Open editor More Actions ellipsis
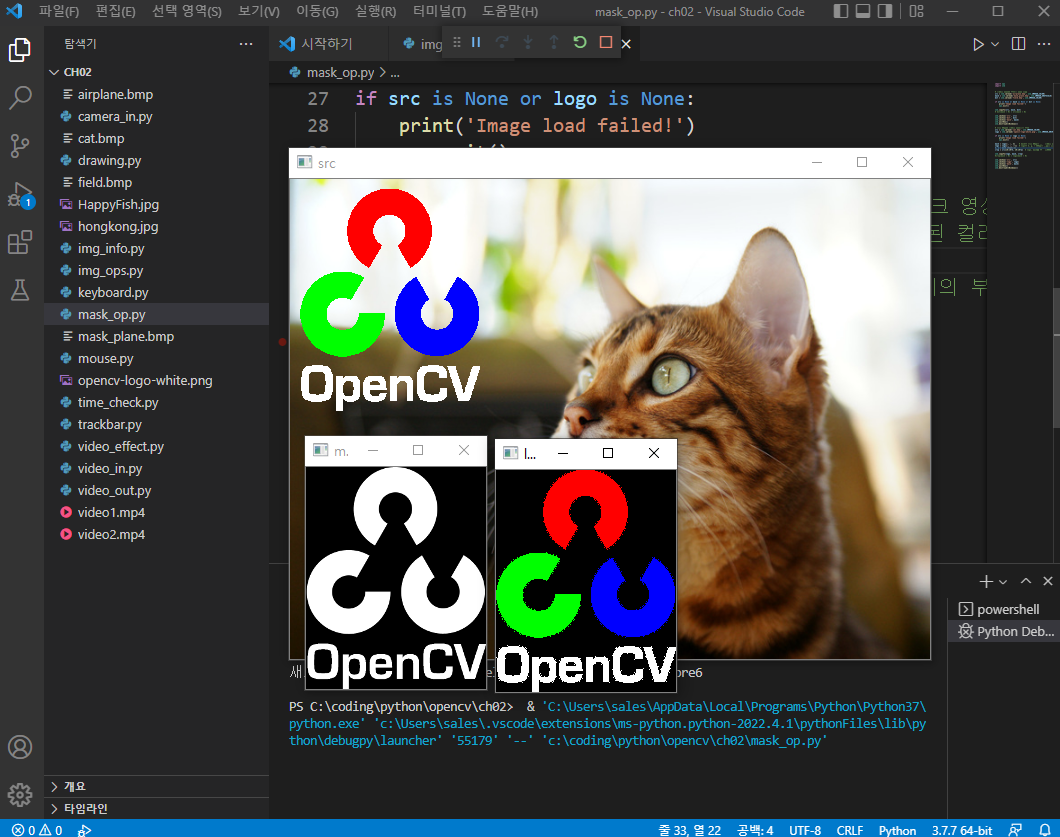The image size is (1060, 837). tap(1044, 44)
